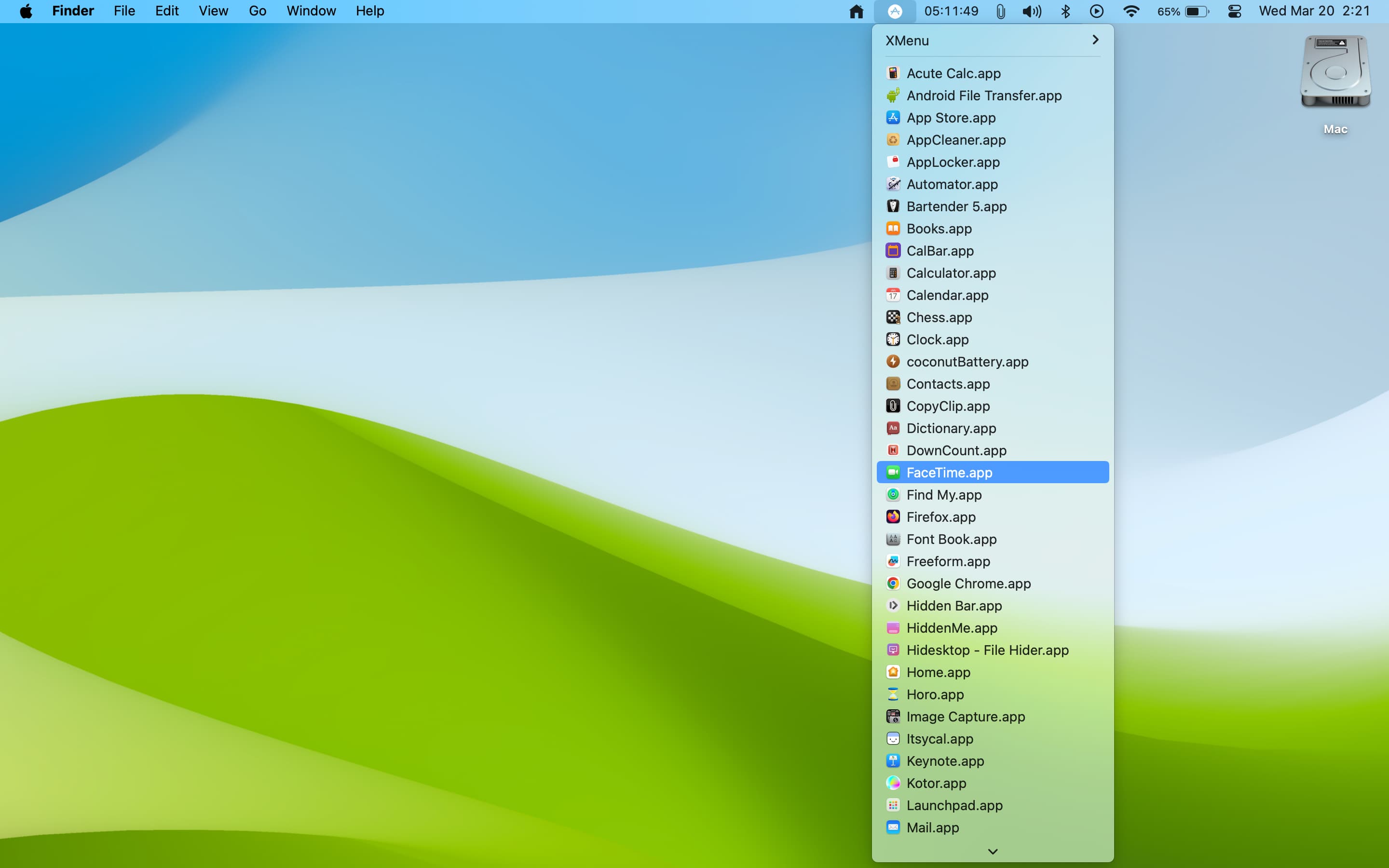Open Bartender 5 app from list

point(956,206)
